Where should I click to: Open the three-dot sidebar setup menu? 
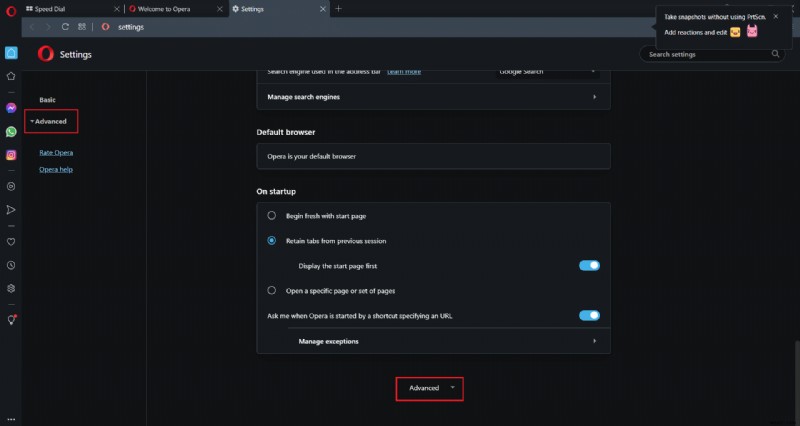tap(11, 419)
